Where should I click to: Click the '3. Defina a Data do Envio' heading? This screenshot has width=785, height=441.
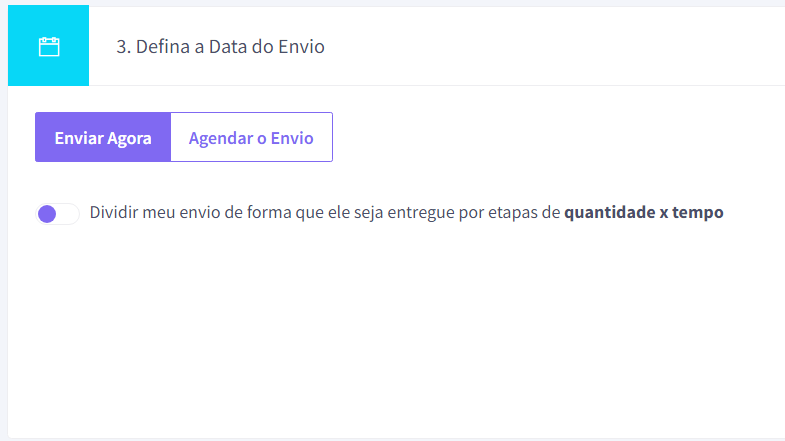point(220,47)
